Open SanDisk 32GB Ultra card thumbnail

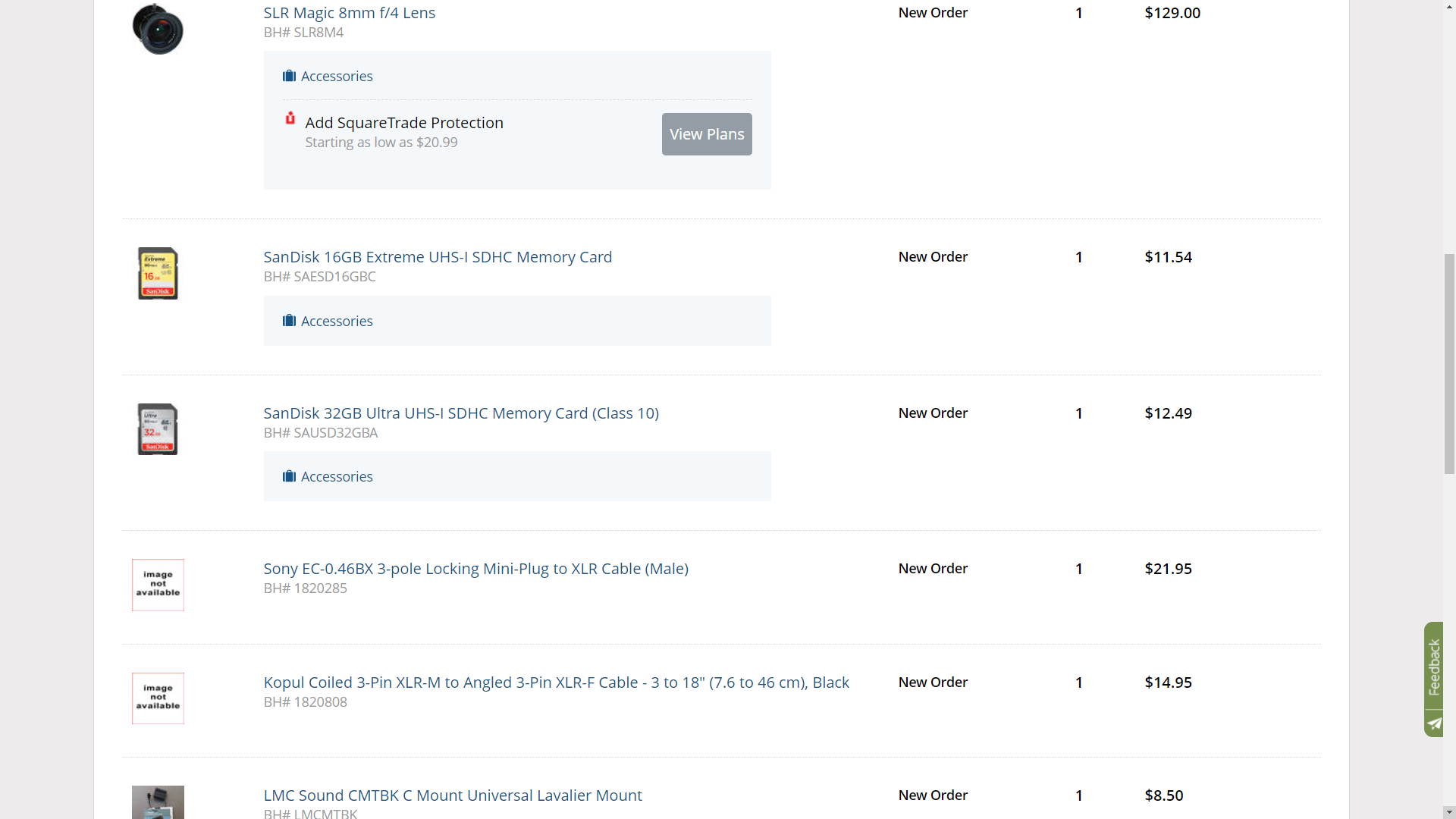(x=158, y=429)
